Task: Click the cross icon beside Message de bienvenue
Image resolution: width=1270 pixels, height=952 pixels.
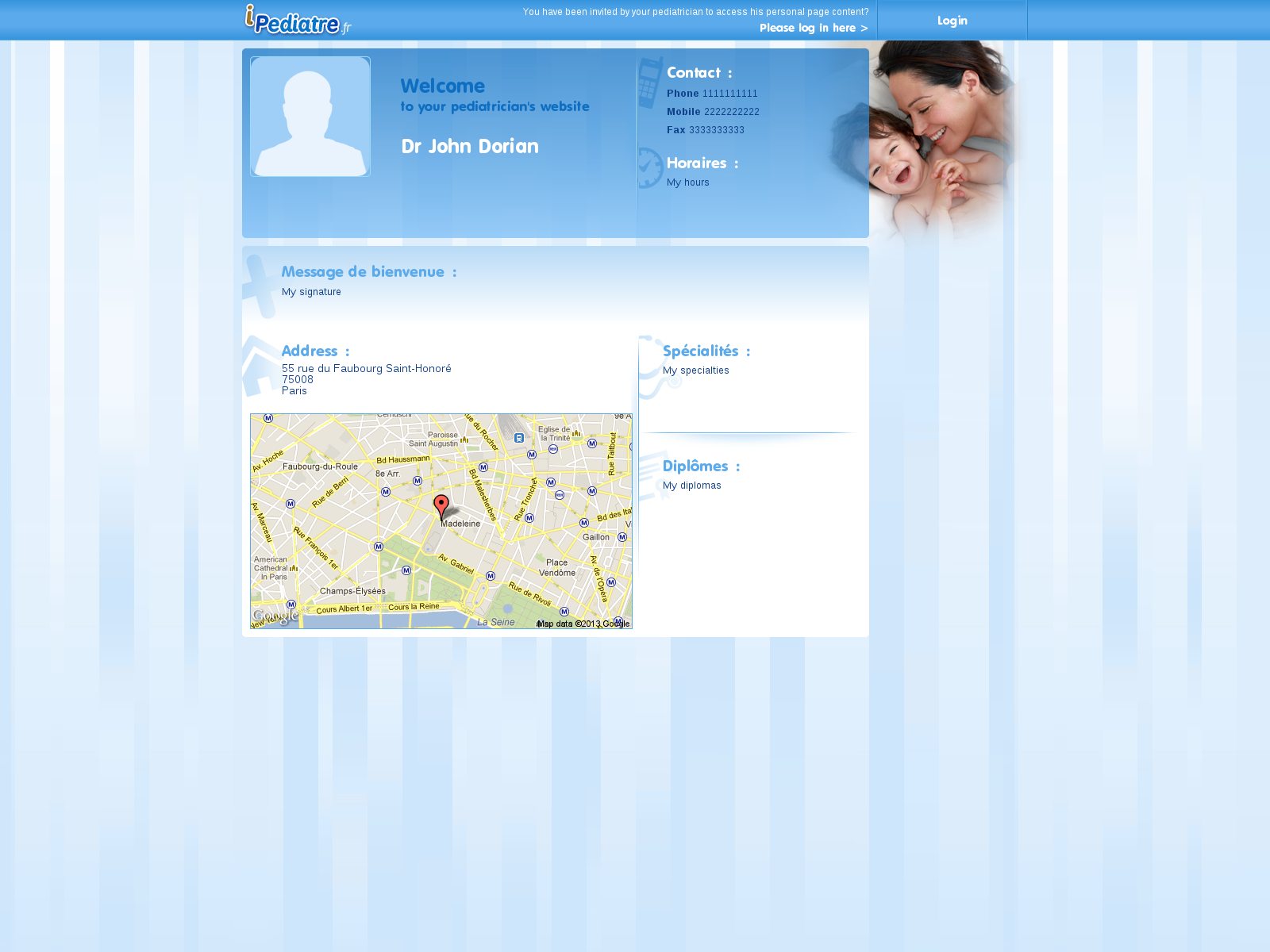Action: coord(259,286)
